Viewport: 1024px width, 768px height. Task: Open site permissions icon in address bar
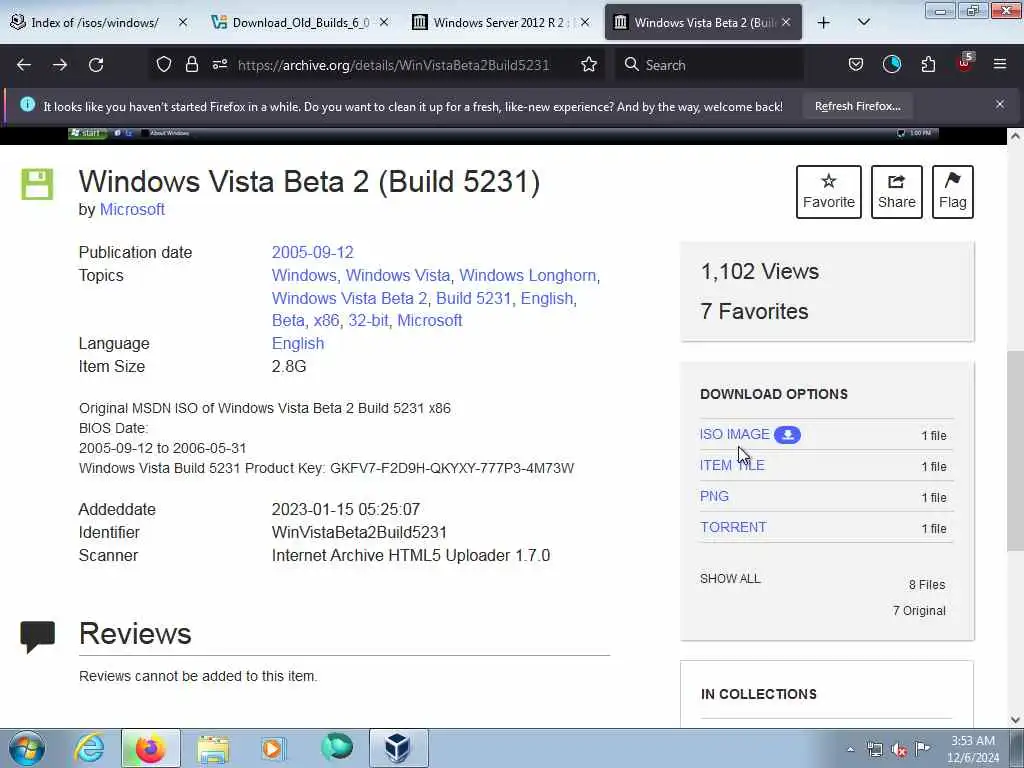coord(220,64)
